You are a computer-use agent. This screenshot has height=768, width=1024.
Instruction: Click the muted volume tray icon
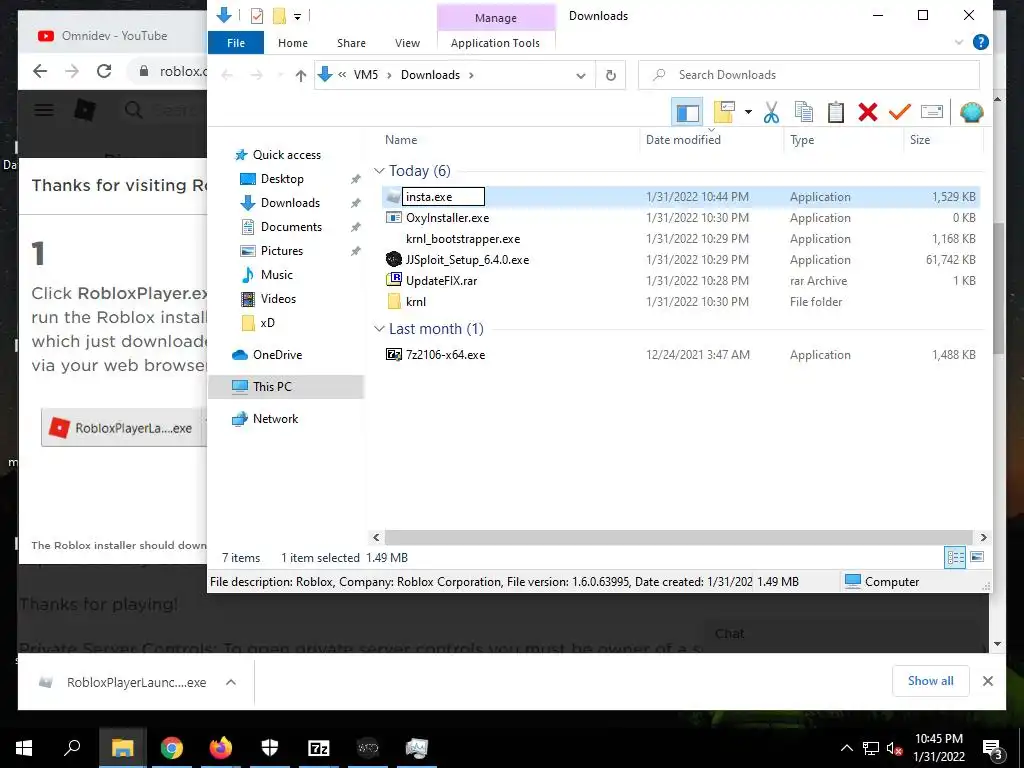(894, 748)
